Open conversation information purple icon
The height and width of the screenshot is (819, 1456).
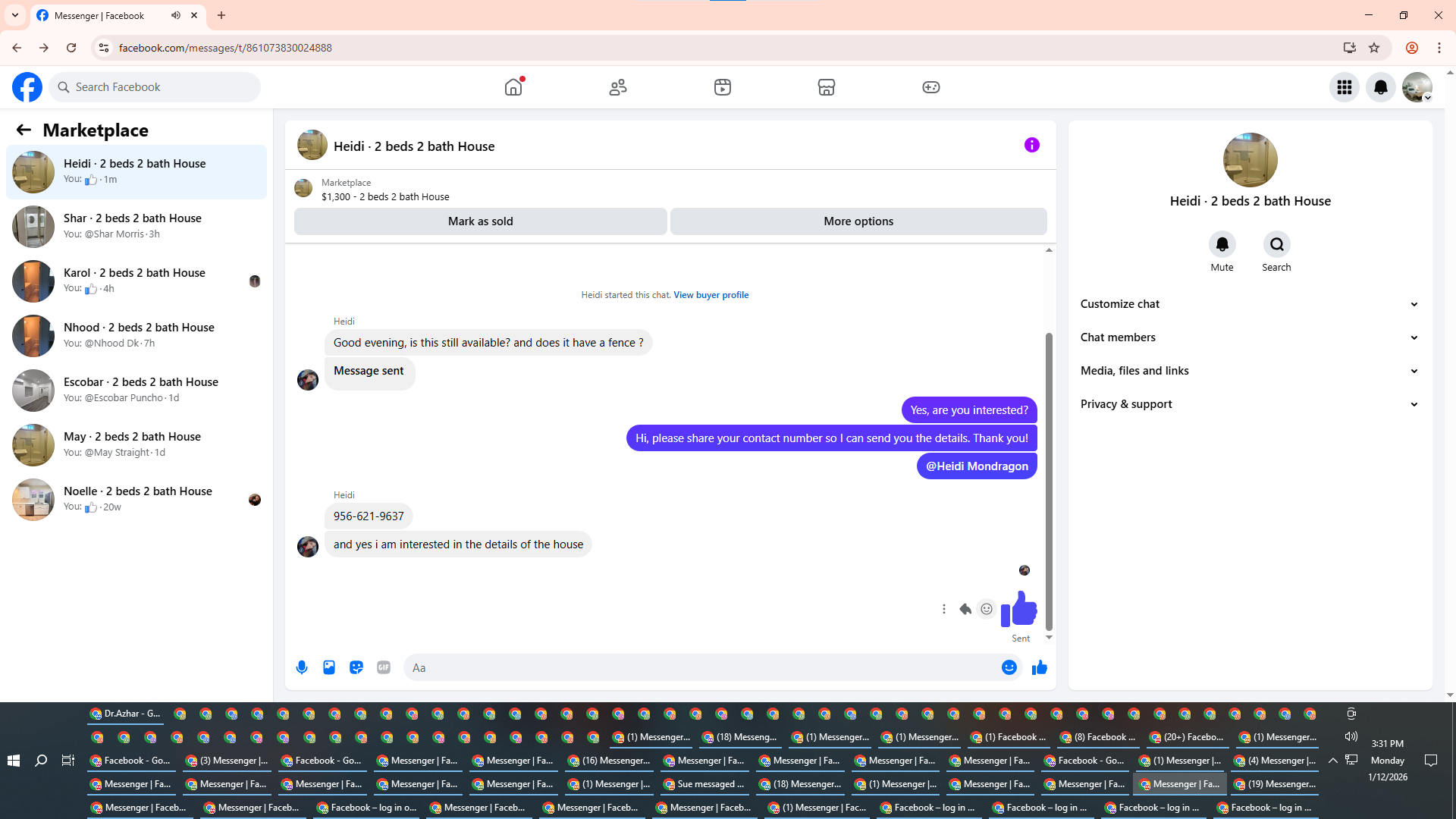[x=1031, y=145]
